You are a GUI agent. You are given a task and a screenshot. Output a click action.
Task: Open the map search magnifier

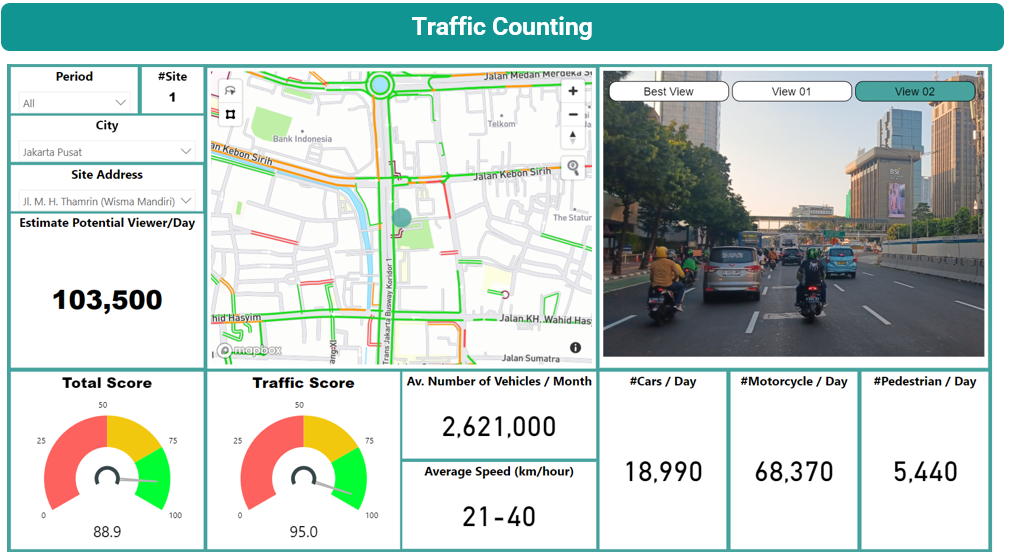[573, 167]
